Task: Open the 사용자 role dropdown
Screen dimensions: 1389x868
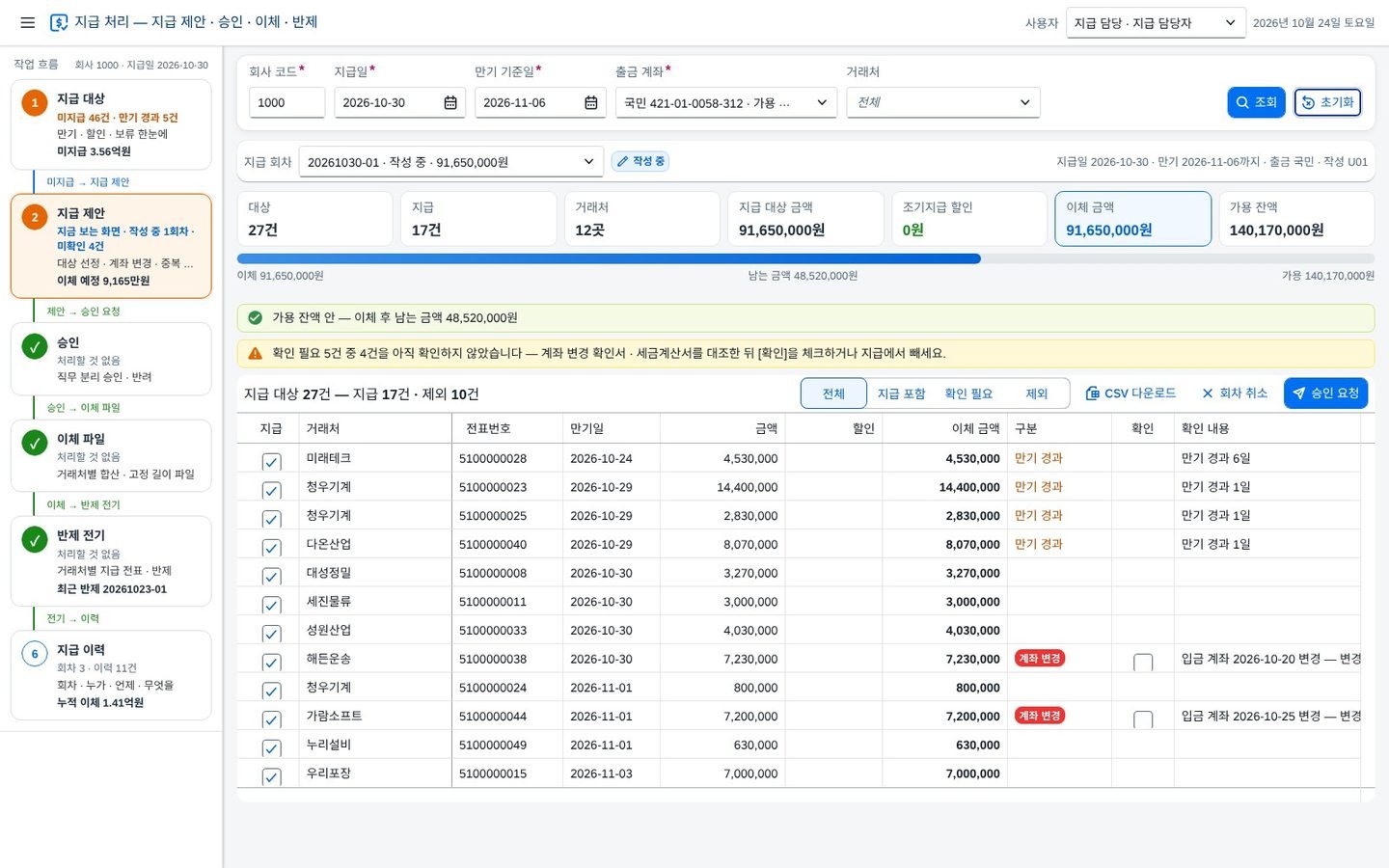Action: (x=1156, y=23)
